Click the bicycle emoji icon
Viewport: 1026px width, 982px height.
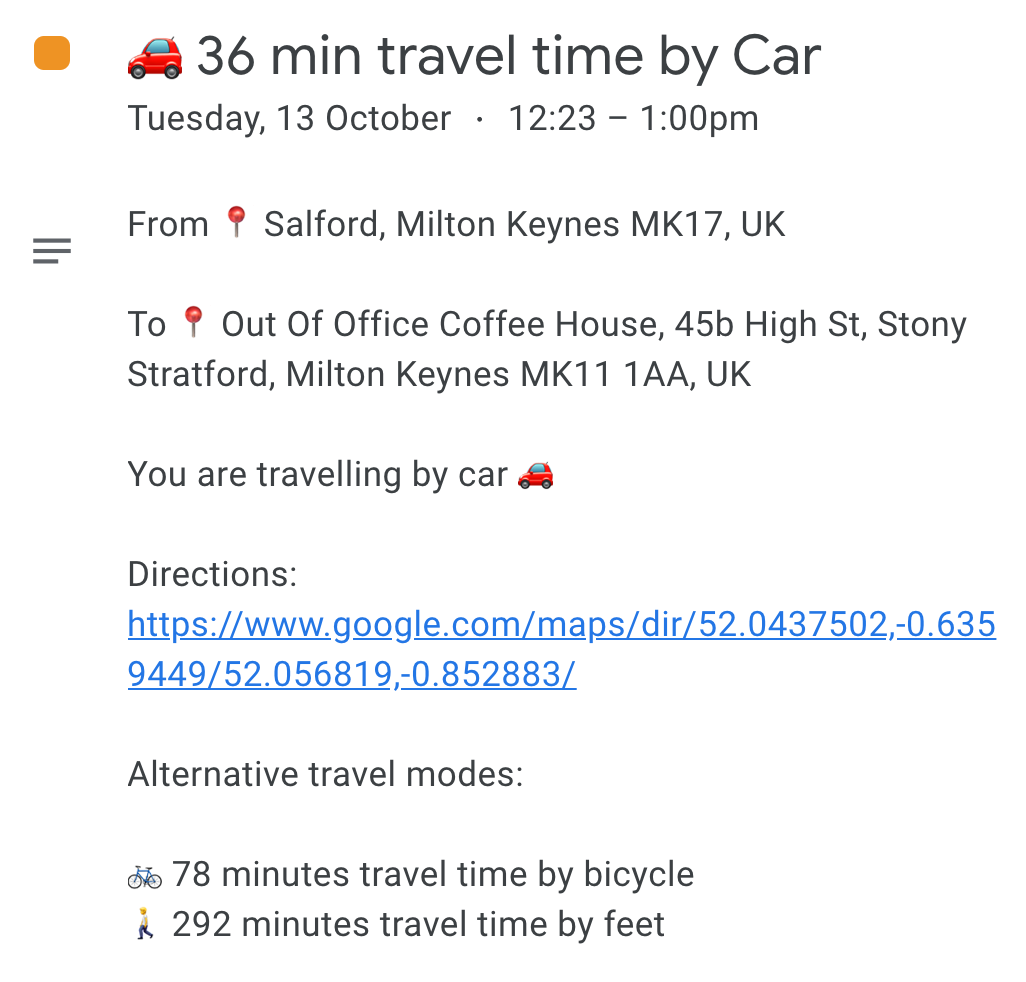145,876
